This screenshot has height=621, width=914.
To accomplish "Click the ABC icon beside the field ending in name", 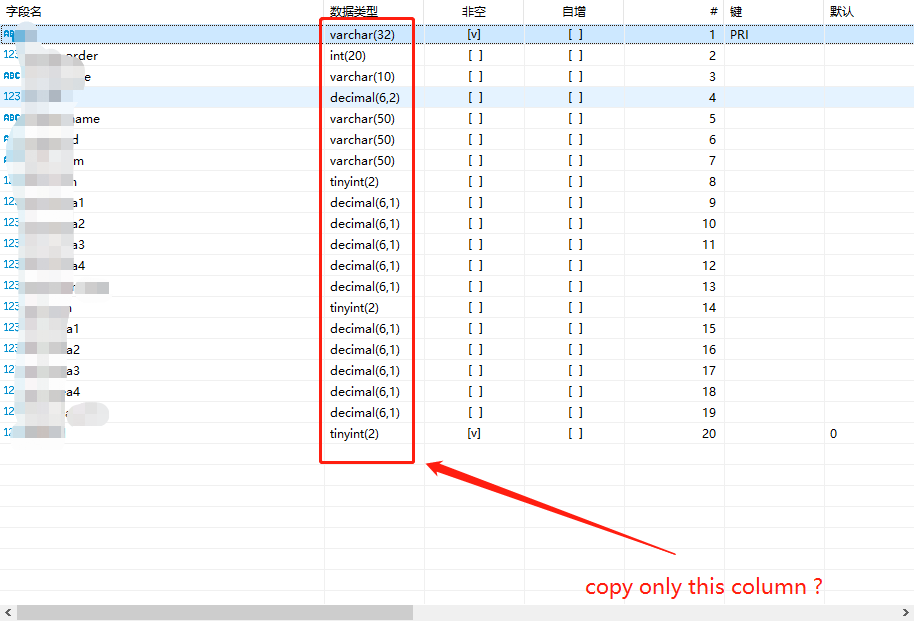I will 8,118.
